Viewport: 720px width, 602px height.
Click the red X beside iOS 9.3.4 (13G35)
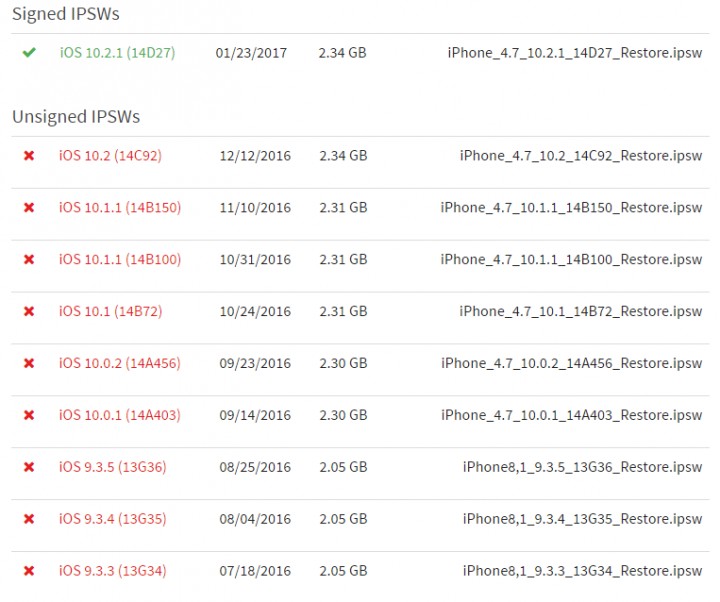pos(29,519)
